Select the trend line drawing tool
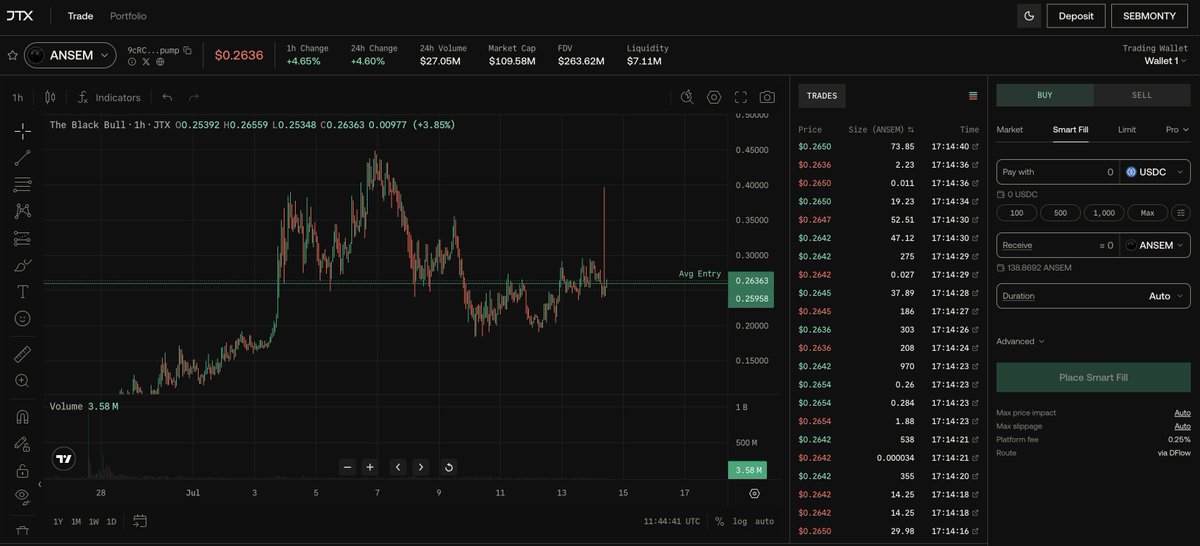Viewport: 1200px width, 546px height. pos(22,157)
